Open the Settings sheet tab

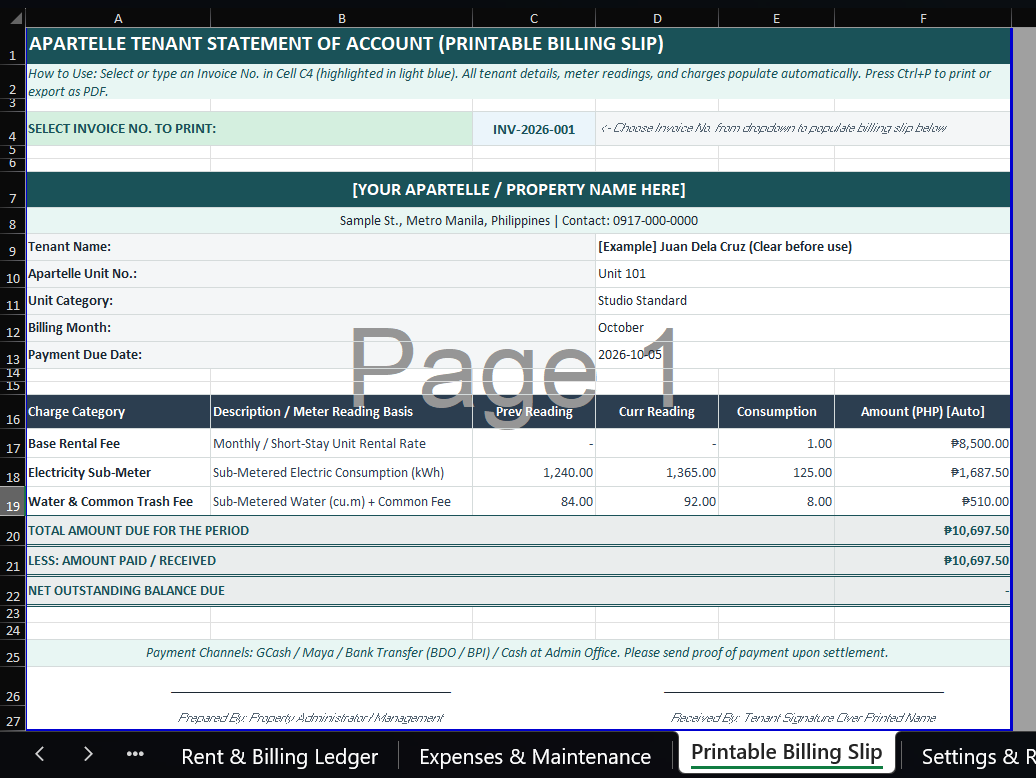point(978,756)
